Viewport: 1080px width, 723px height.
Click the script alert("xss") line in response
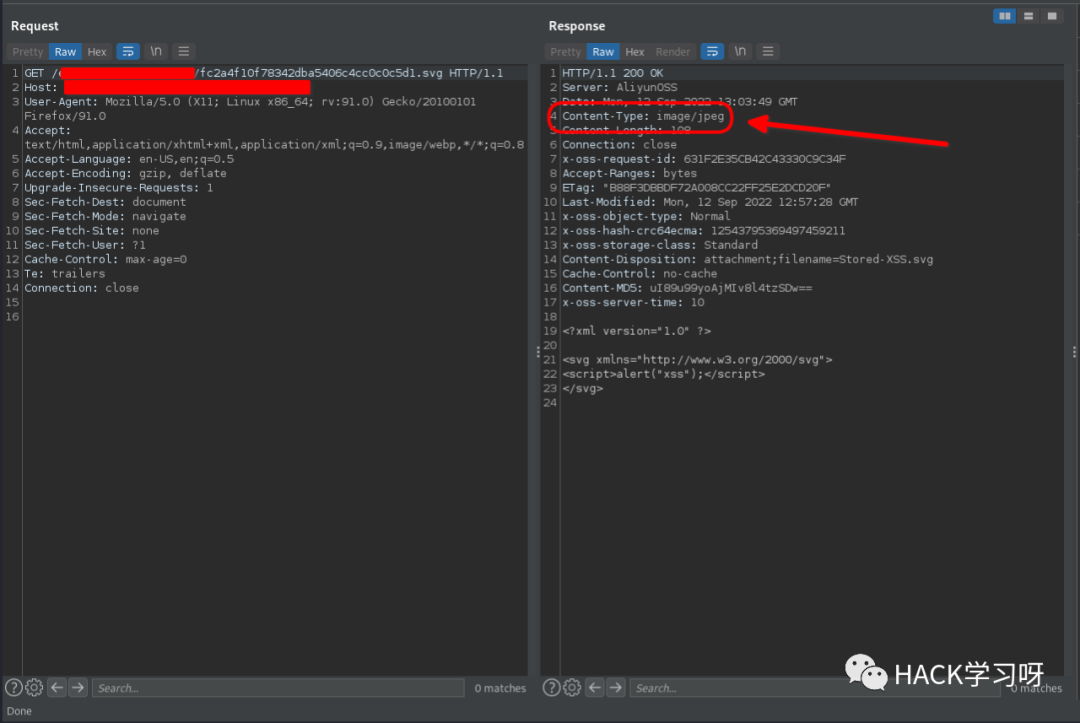tap(663, 375)
